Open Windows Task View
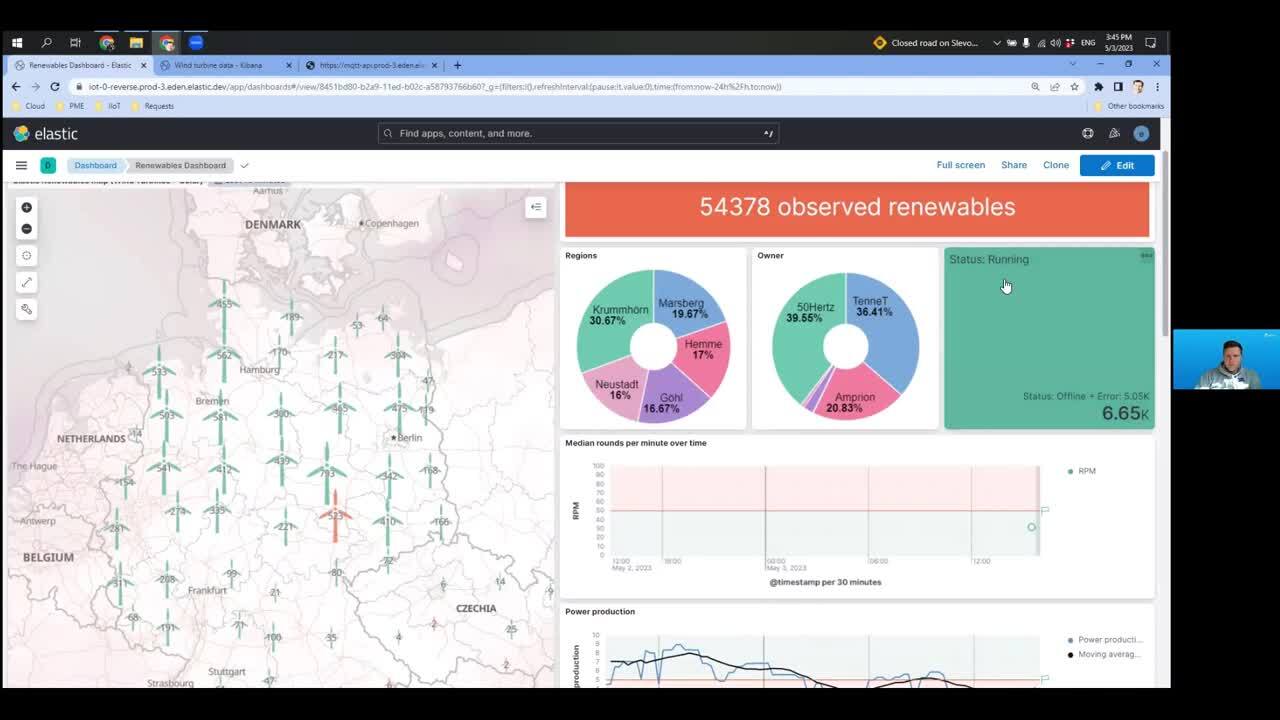The height and width of the screenshot is (720, 1280). click(75, 43)
